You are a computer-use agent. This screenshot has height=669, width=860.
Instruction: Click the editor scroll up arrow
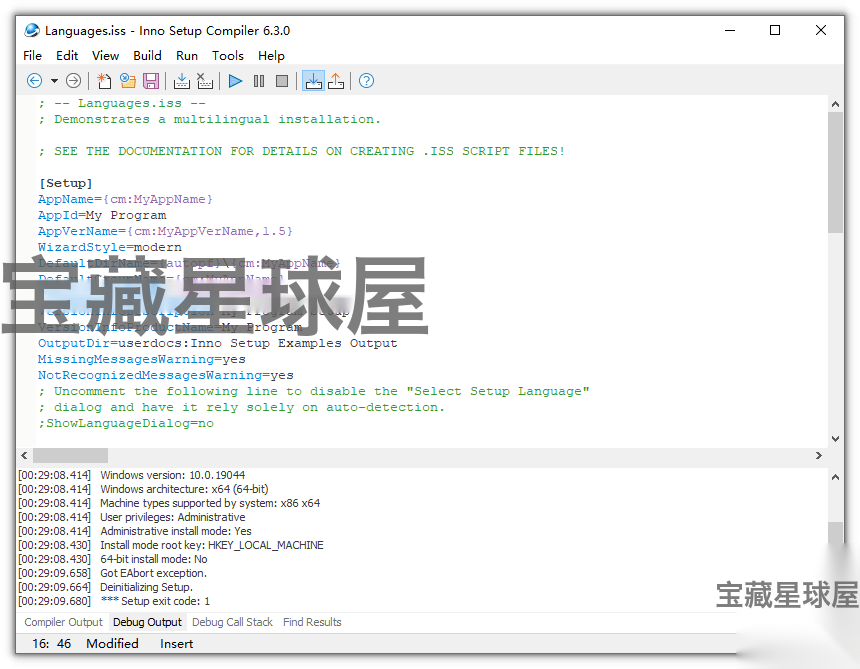835,104
